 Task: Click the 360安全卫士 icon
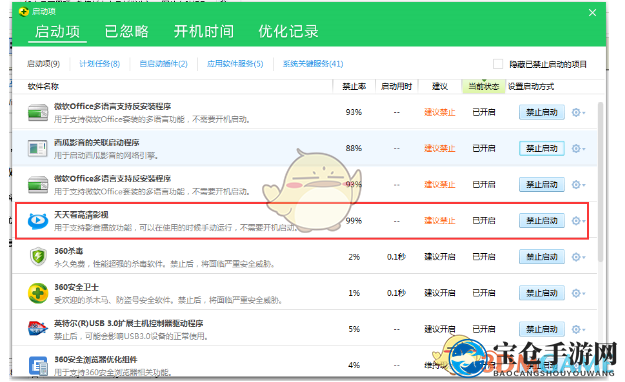(38, 293)
